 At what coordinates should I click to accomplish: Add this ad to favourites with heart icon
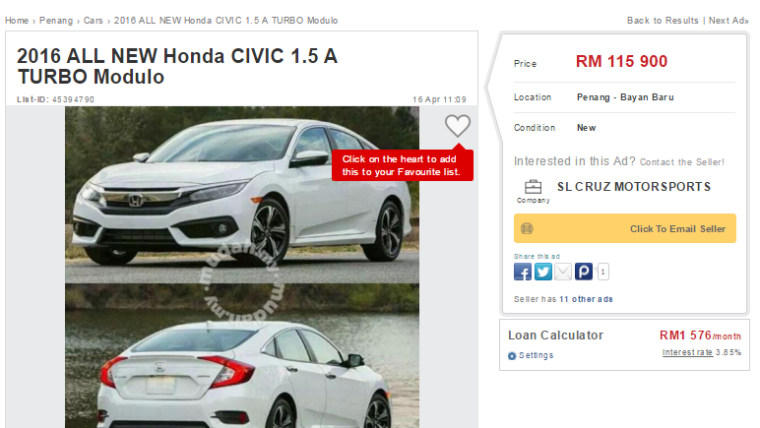[x=458, y=126]
